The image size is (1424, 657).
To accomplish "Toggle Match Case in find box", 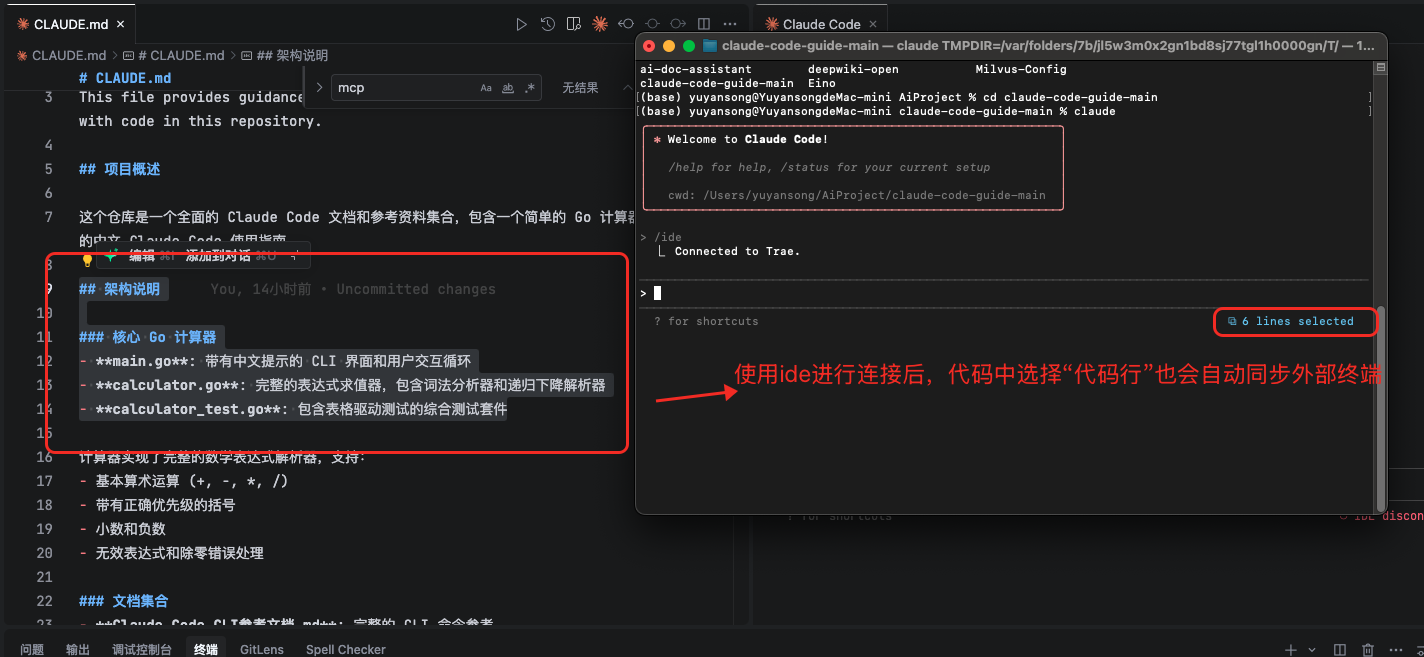I will point(486,88).
